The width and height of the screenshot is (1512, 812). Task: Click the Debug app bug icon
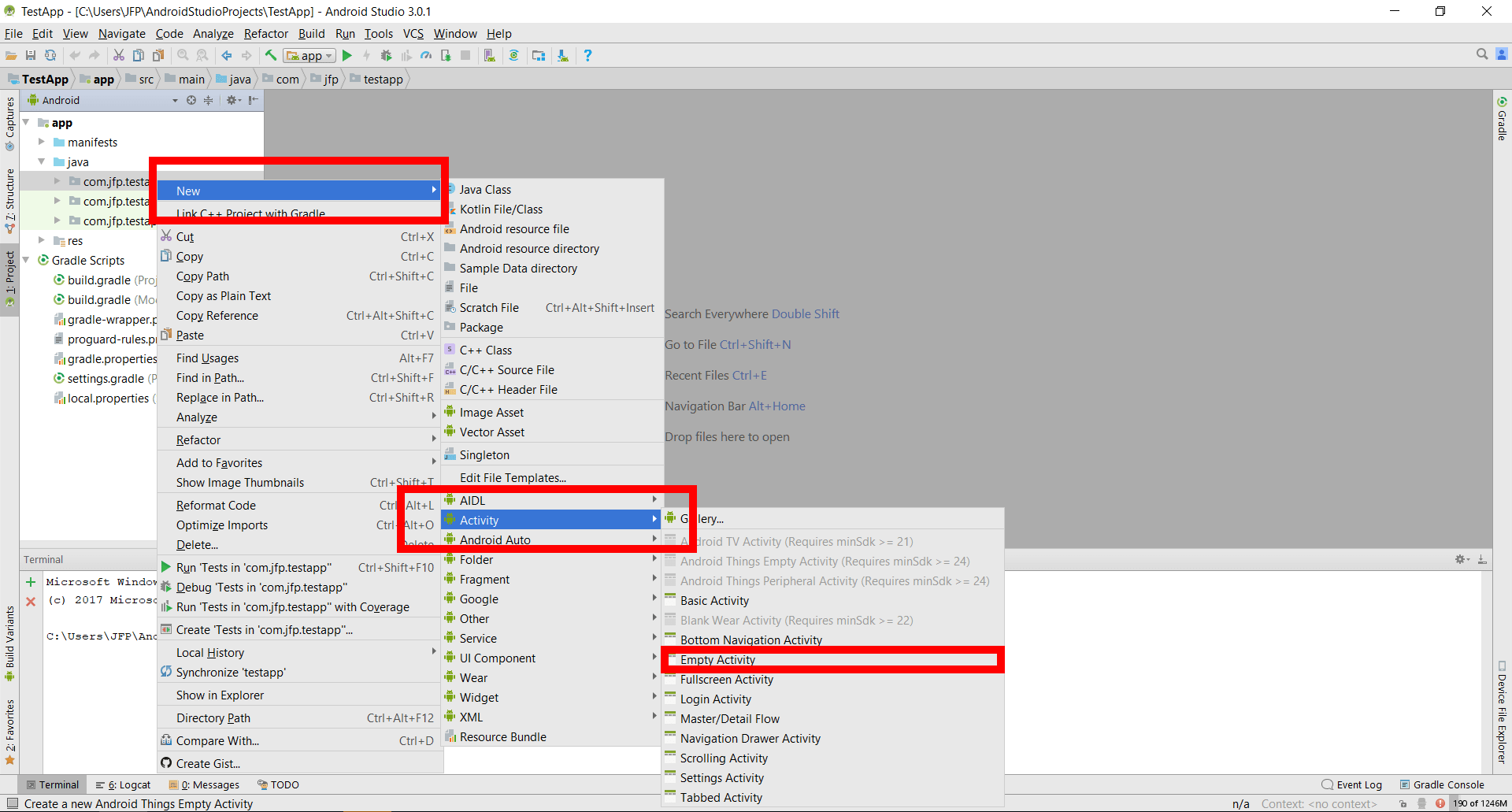point(386,55)
